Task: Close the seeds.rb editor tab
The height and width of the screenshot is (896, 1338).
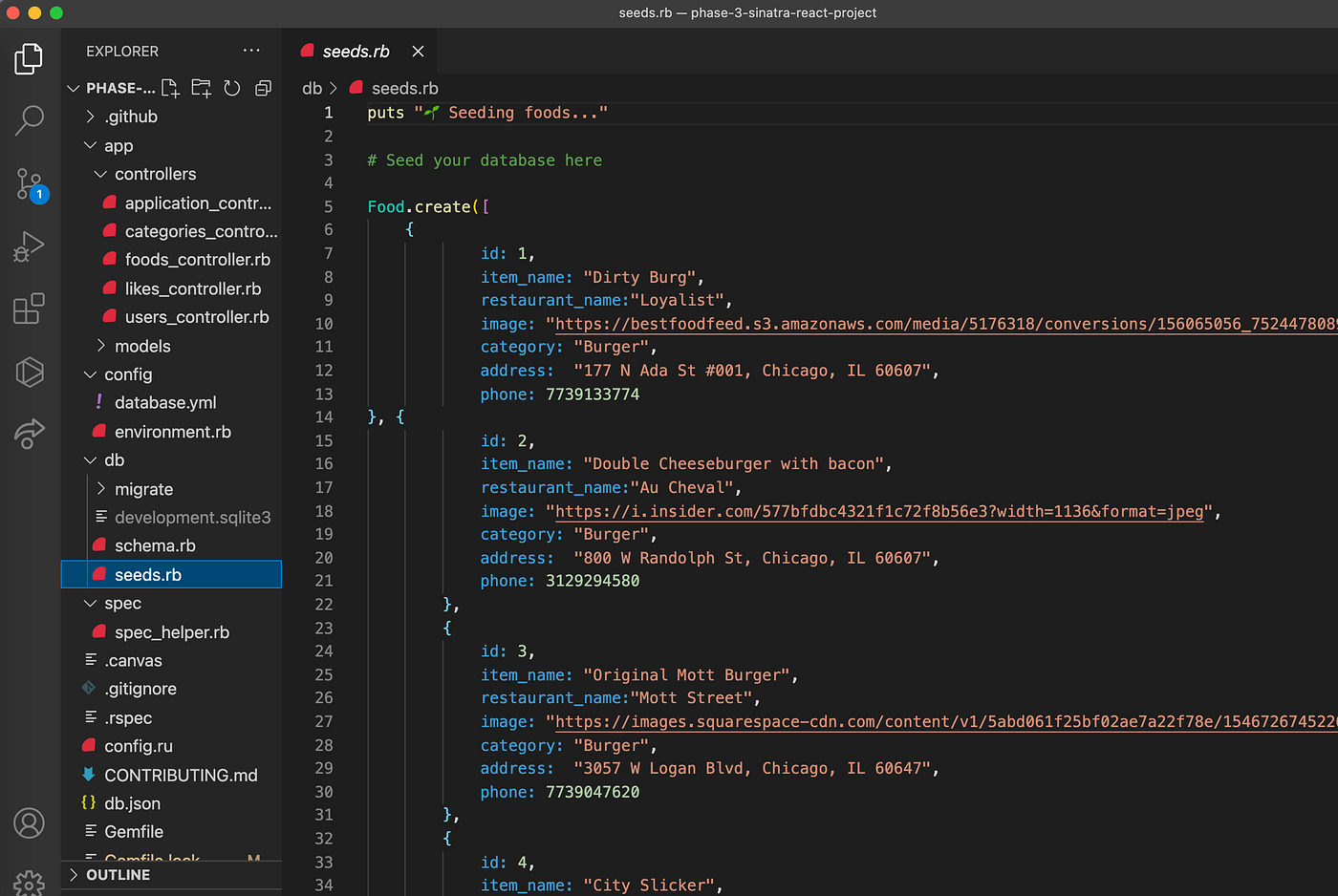Action: pos(418,52)
